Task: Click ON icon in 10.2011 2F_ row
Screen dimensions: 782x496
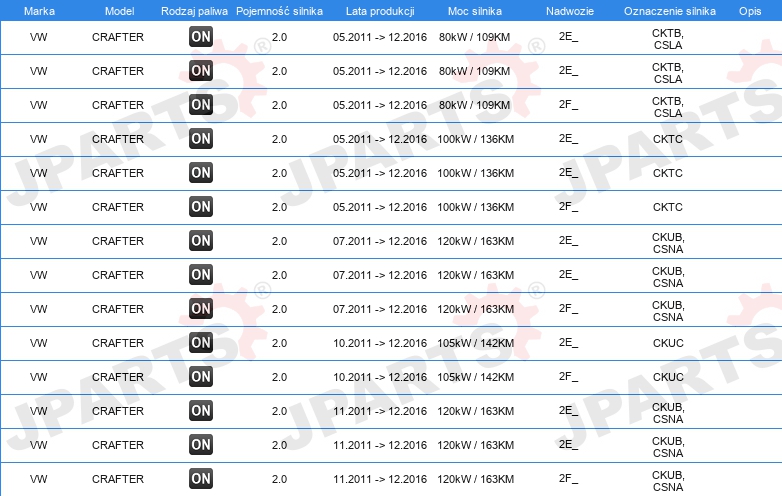Action: [201, 376]
